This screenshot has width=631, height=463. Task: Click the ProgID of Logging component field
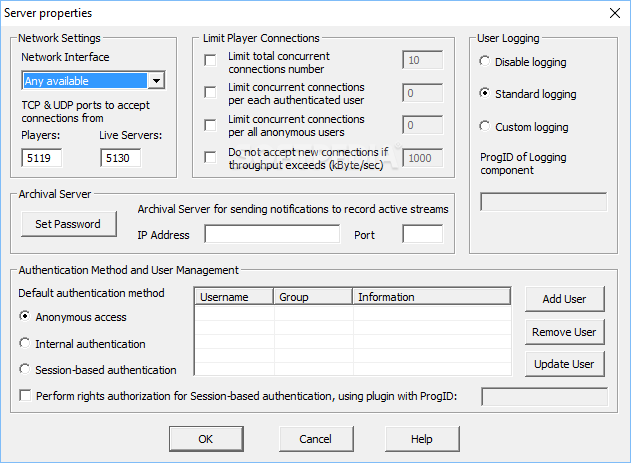click(543, 202)
